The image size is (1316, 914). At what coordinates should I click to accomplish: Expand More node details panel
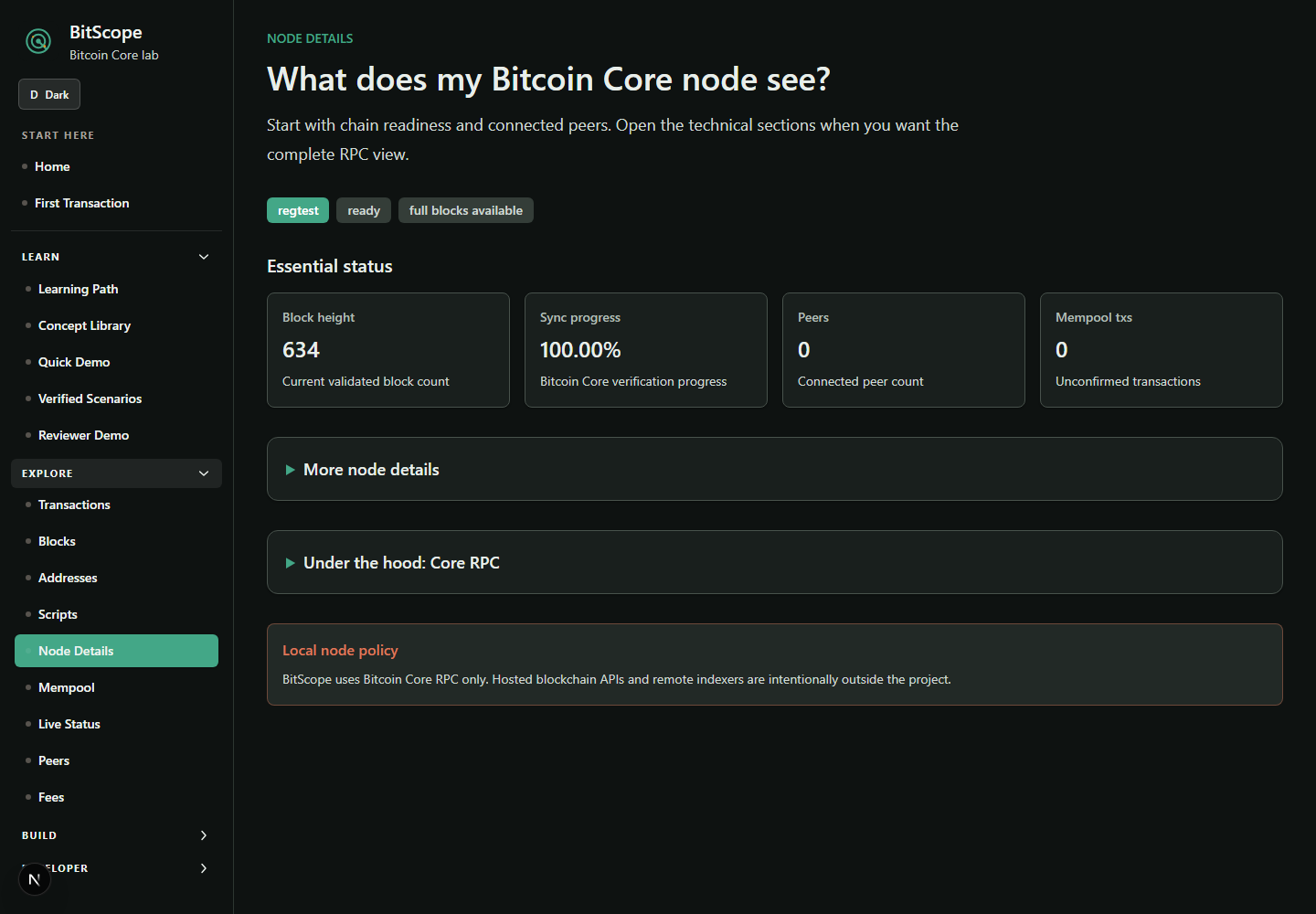[x=774, y=469]
